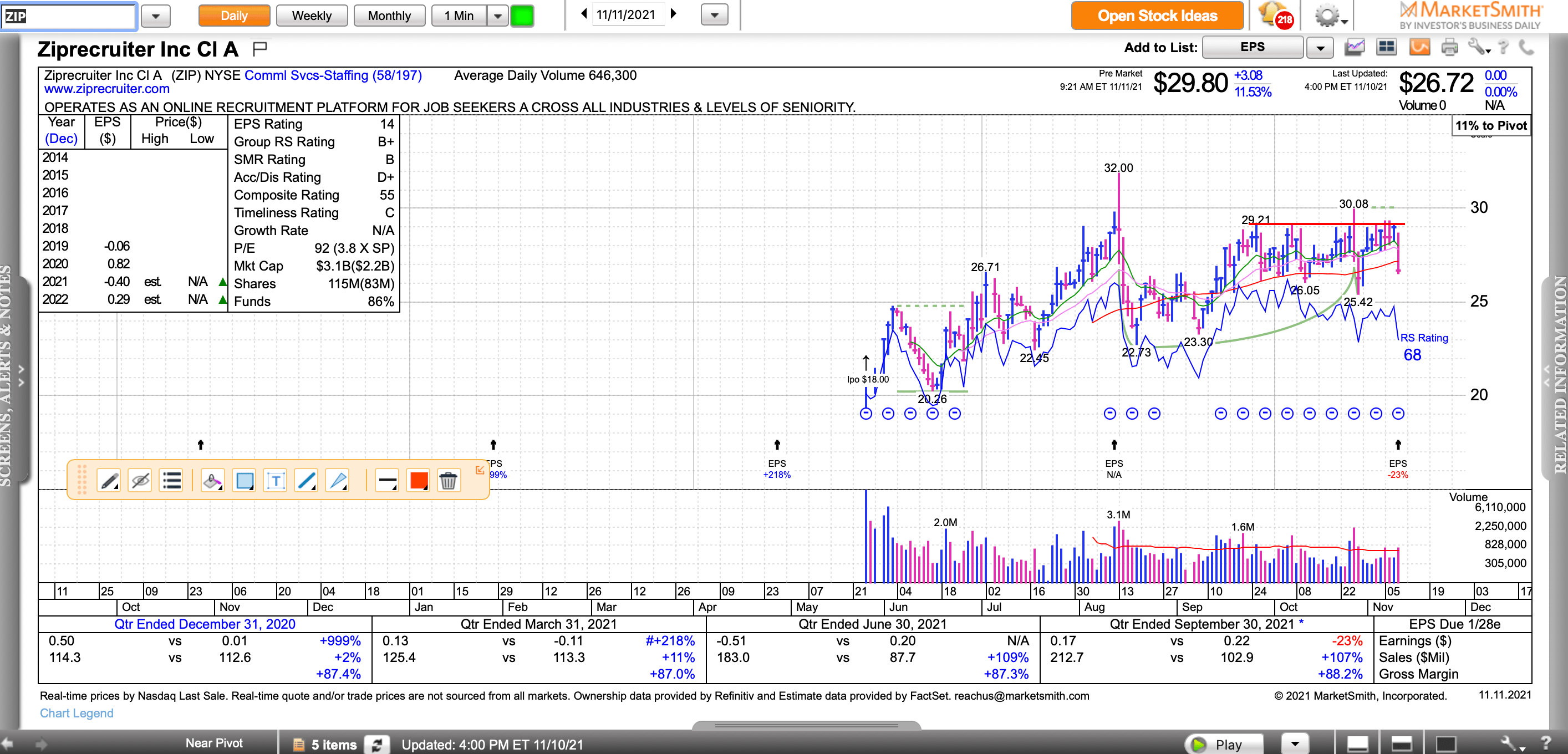The height and width of the screenshot is (754, 1568).
Task: Select the Daily chart period
Action: pyautogui.click(x=234, y=16)
